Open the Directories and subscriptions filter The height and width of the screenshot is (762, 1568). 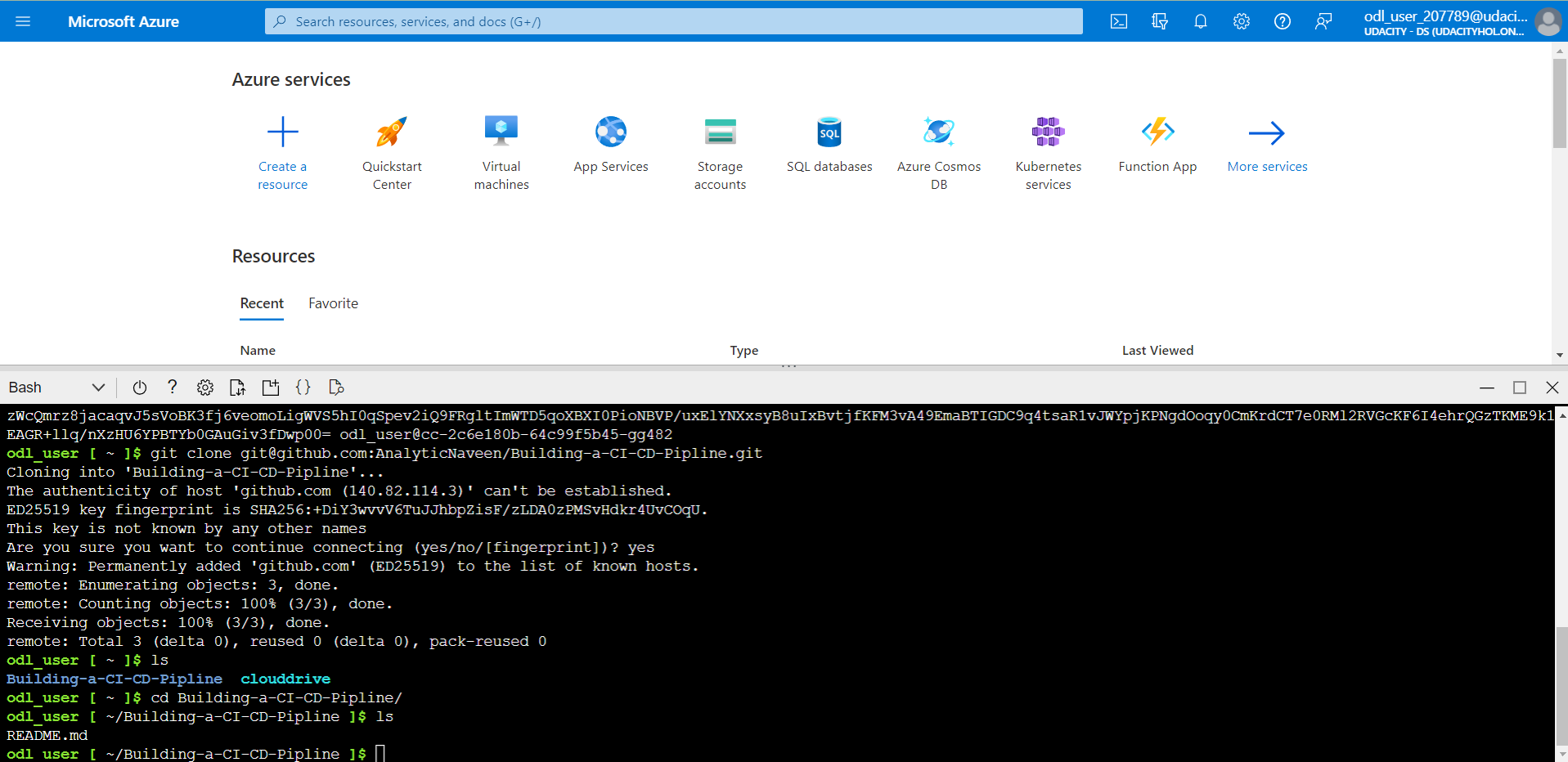coord(1160,21)
